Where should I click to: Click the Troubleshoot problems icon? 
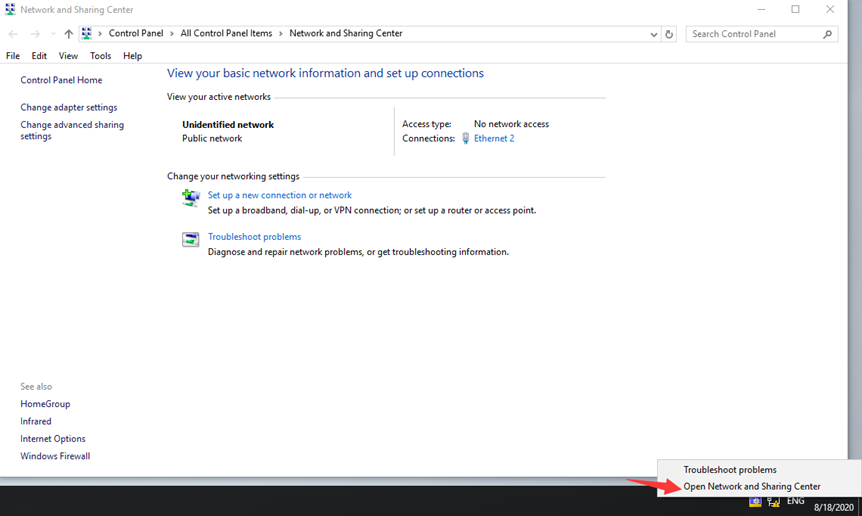click(191, 240)
